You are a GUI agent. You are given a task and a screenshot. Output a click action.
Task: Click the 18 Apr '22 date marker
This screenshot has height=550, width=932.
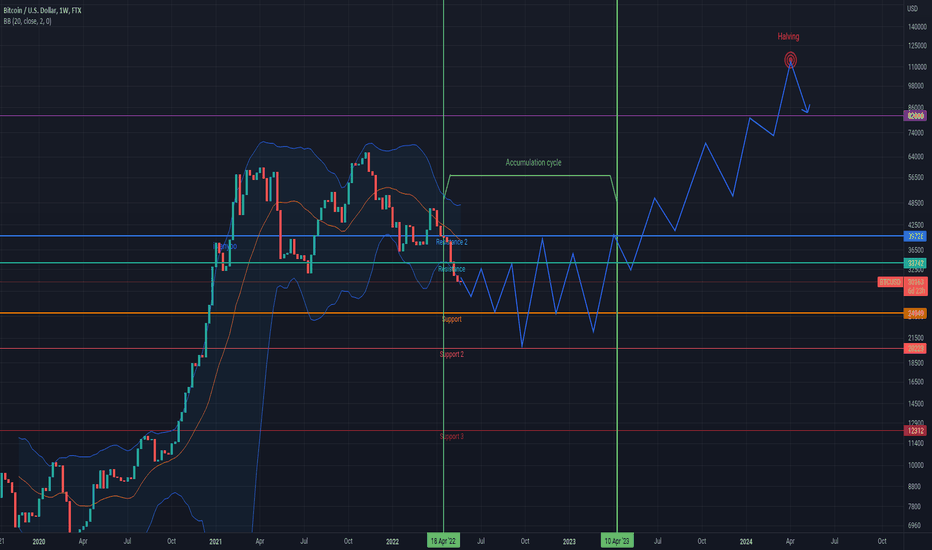pos(443,541)
